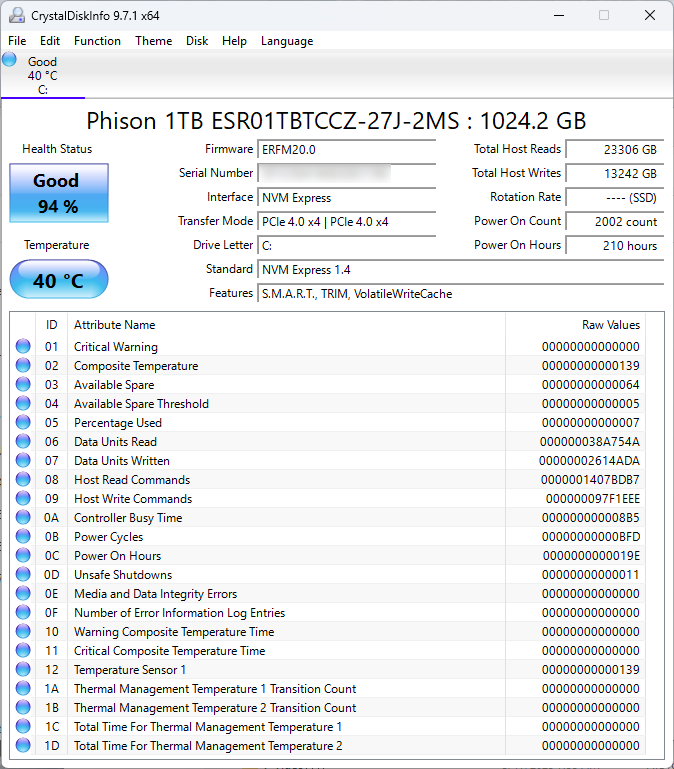
Task: Close the CrystalDiskInfo window
Action: 650,15
